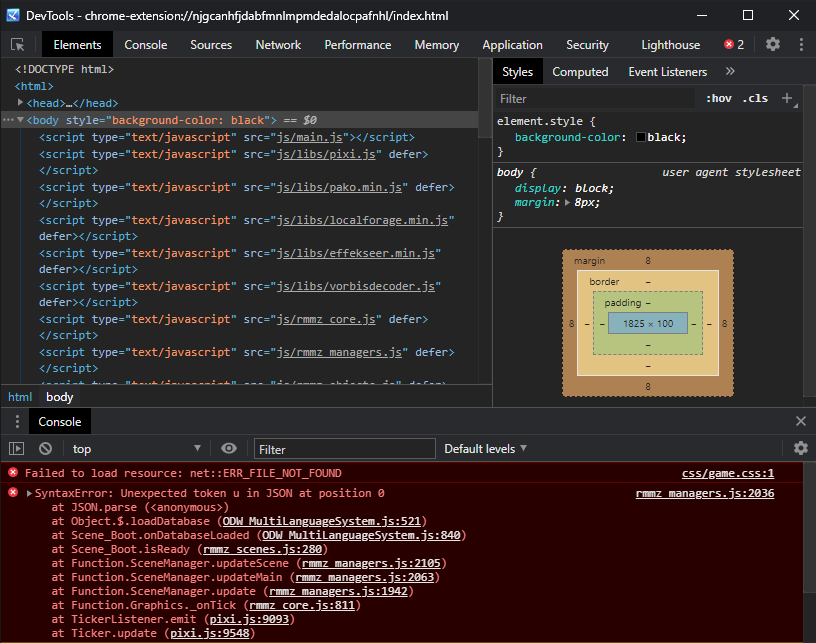This screenshot has width=816, height=643.
Task: Follow the js/libs/pixi.js src link
Action: [x=326, y=154]
